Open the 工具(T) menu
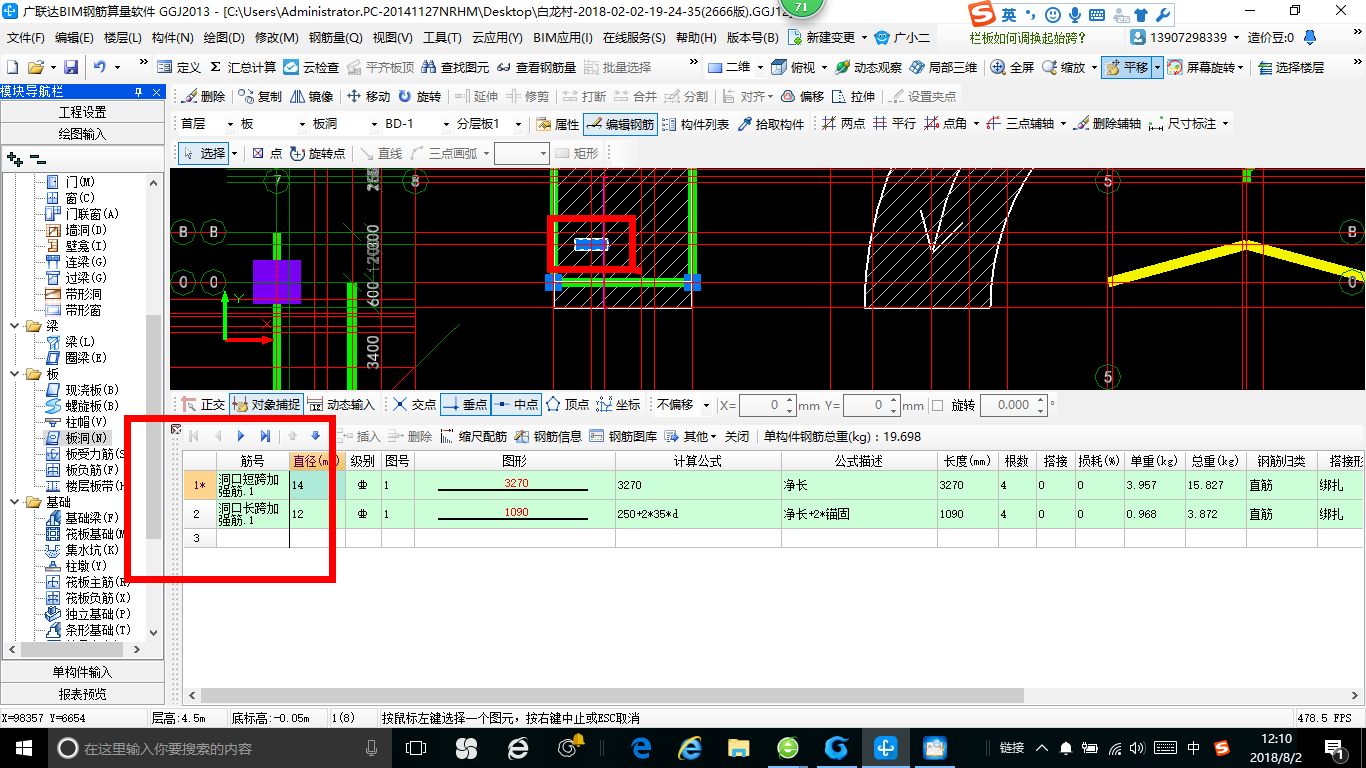 (x=442, y=37)
